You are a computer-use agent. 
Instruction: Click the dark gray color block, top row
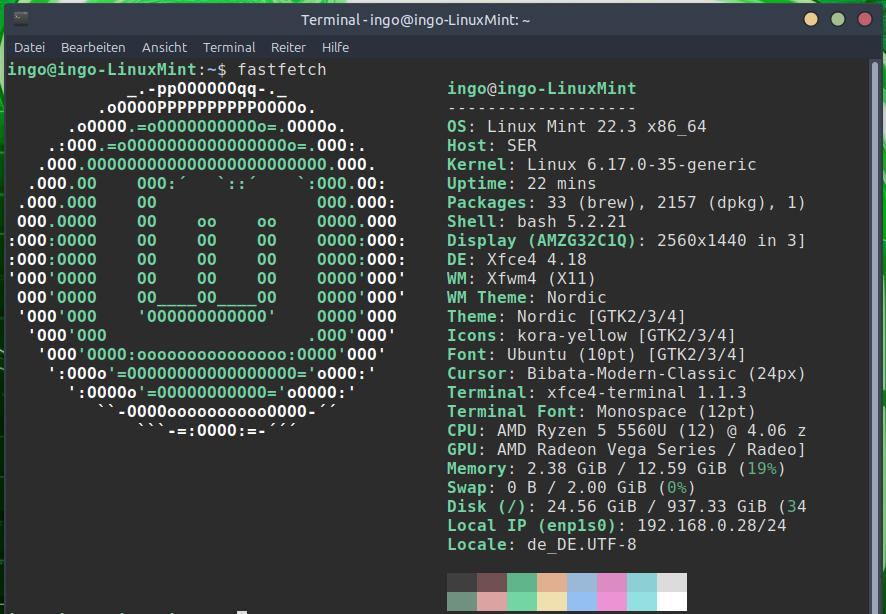462,582
